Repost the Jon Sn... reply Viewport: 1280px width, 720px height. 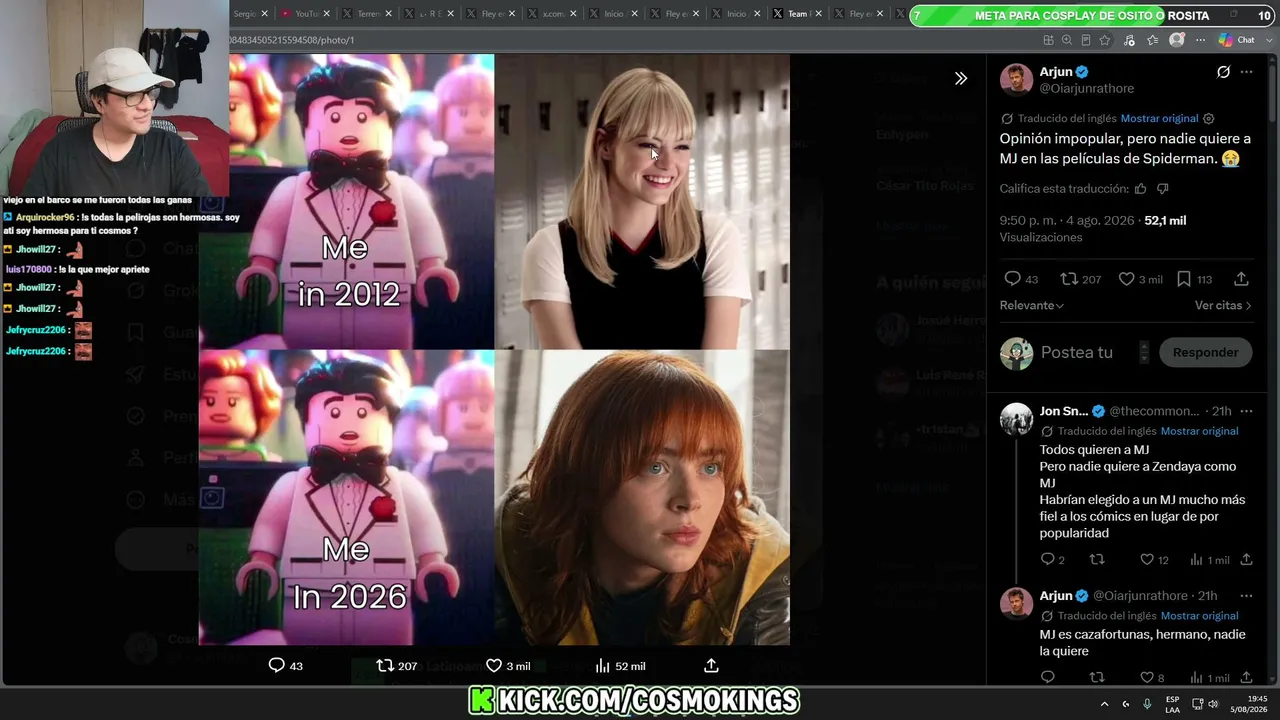(1097, 560)
